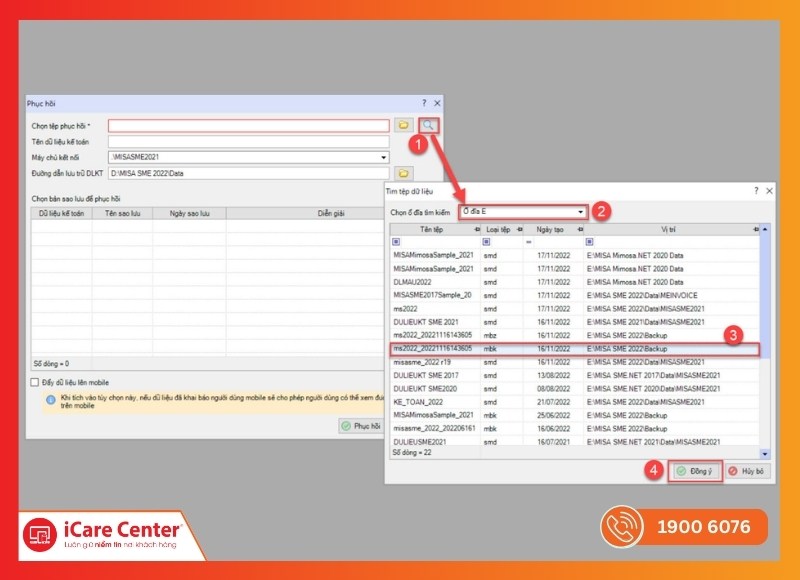
Task: Click the Đồng ý button
Action: click(695, 471)
